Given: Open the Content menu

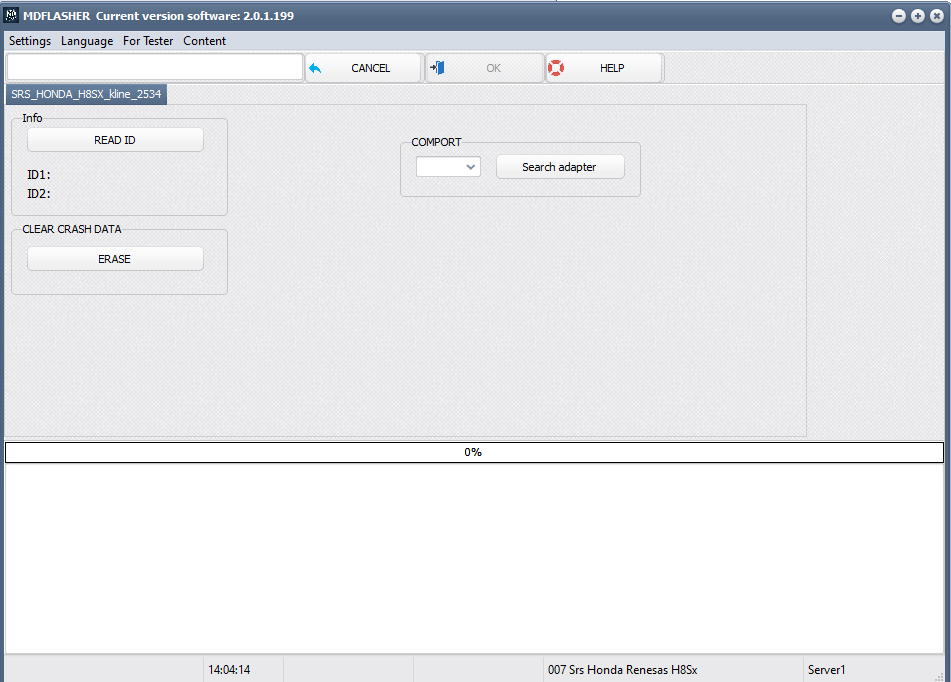Looking at the screenshot, I should point(204,41).
